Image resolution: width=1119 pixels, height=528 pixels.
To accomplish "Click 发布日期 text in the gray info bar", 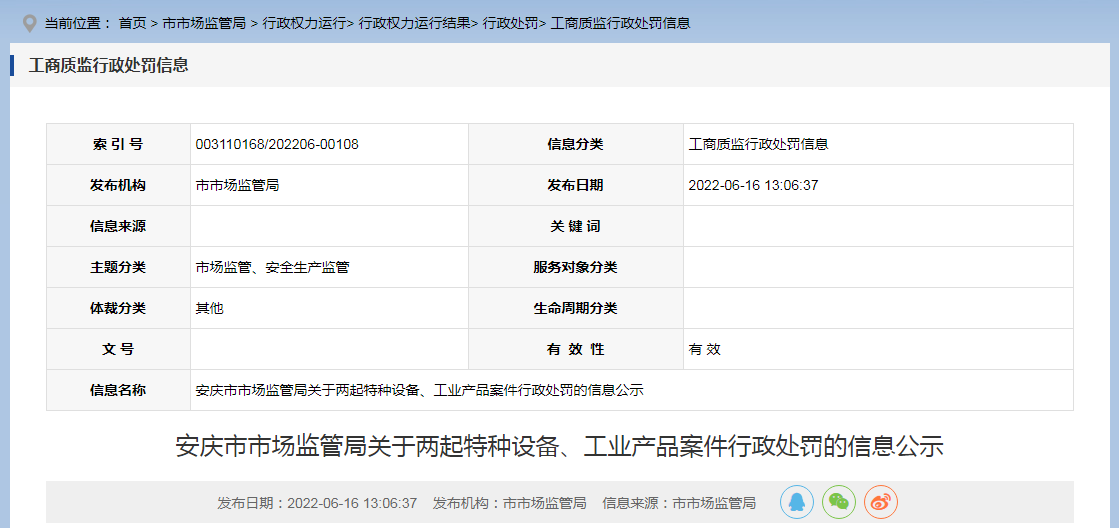I will point(317,503).
